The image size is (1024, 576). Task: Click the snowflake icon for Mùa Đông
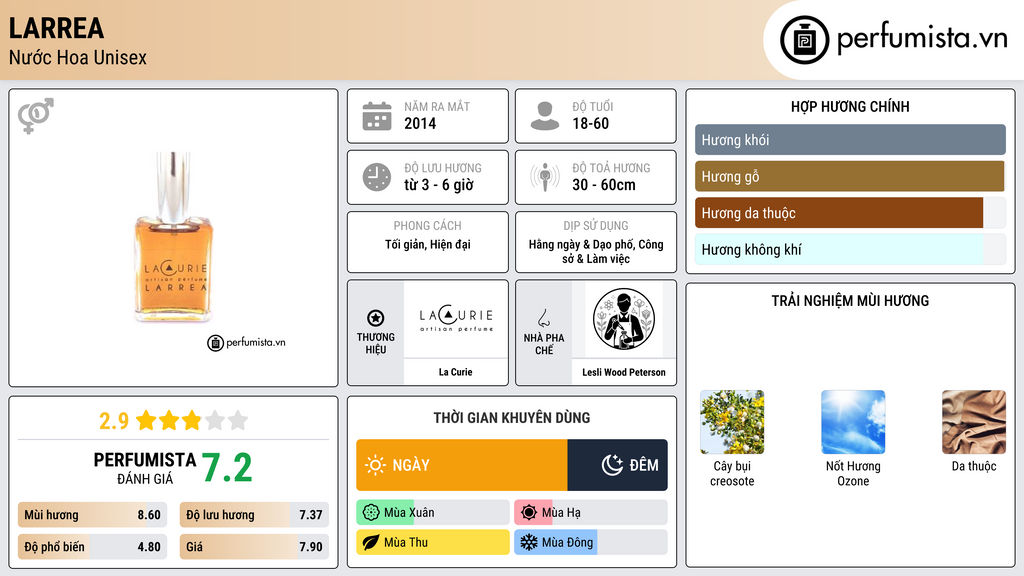point(529,542)
